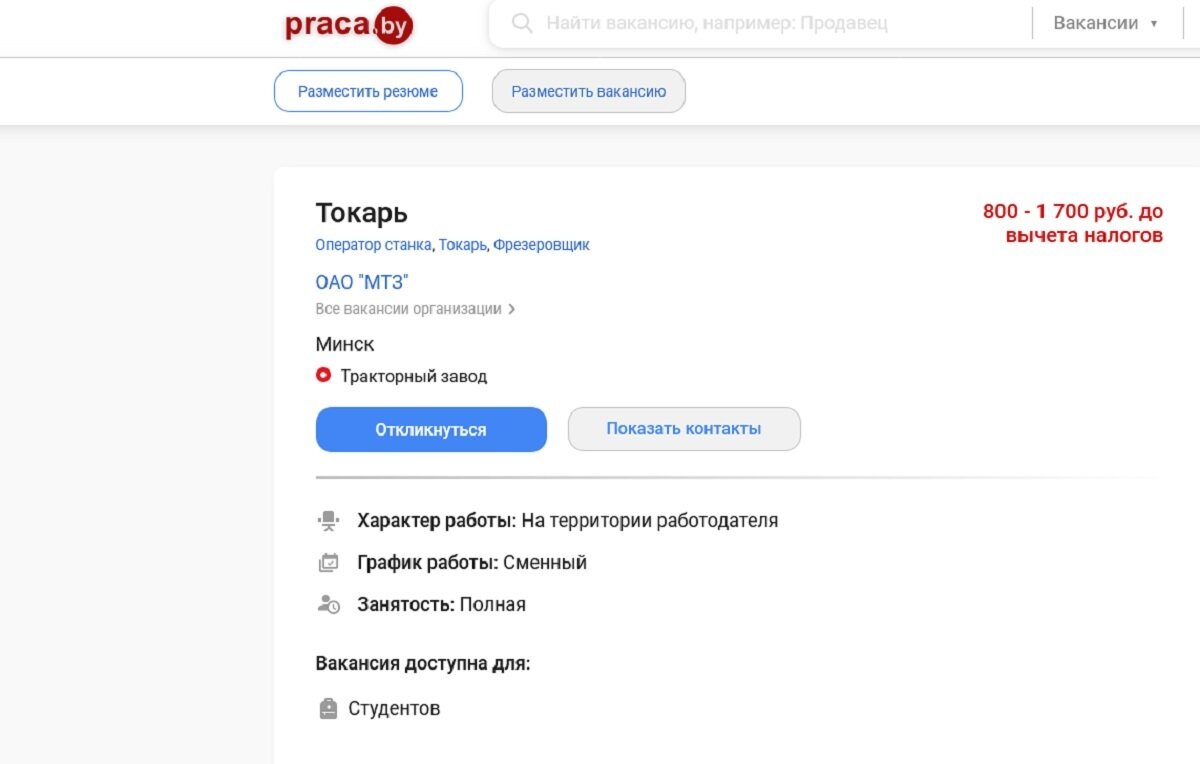
Task: Click the person icon beside Занятость
Action: coord(328,604)
